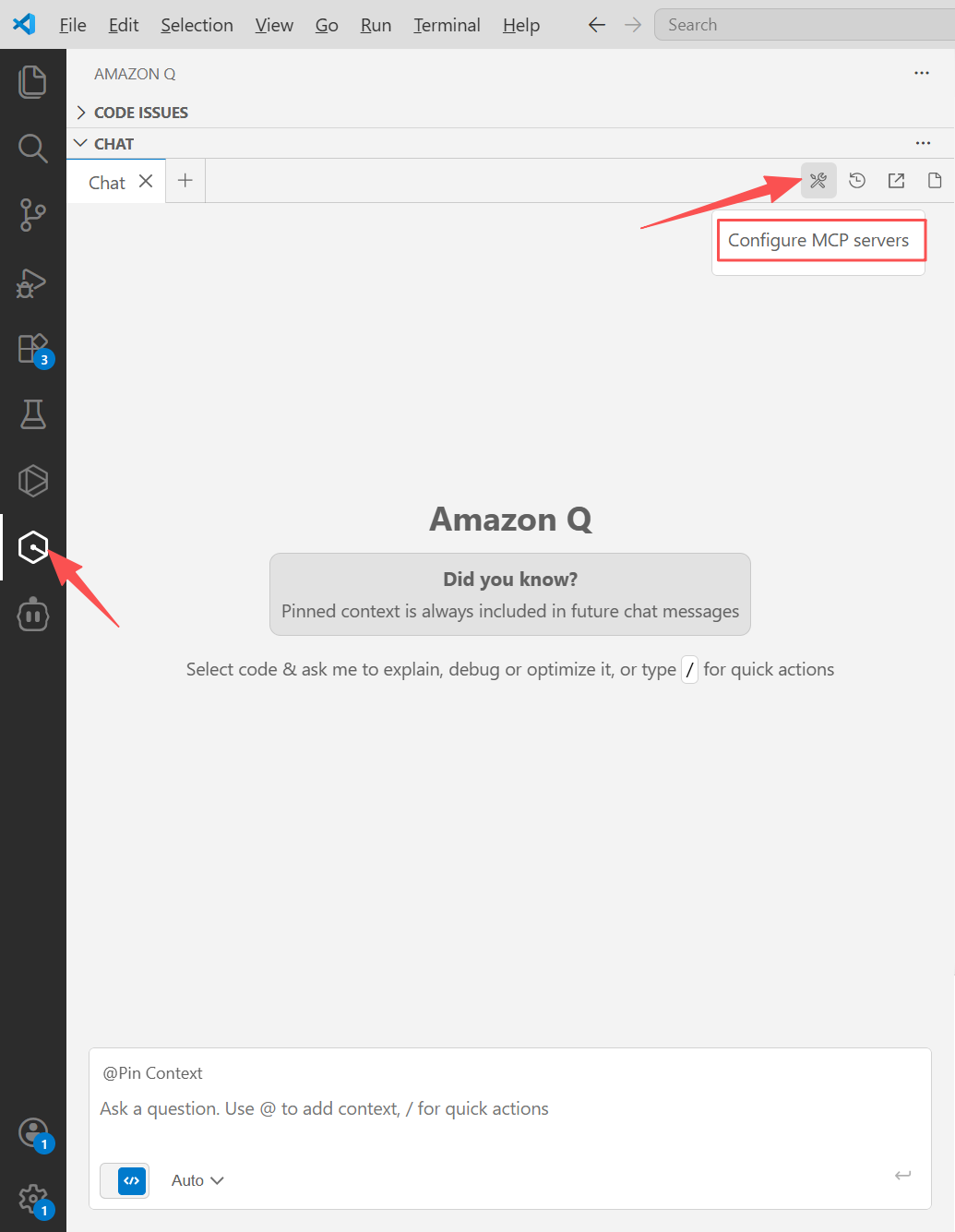This screenshot has height=1232, width=955.
Task: Open Amazon Q panel more actions ellipsis
Action: (922, 73)
